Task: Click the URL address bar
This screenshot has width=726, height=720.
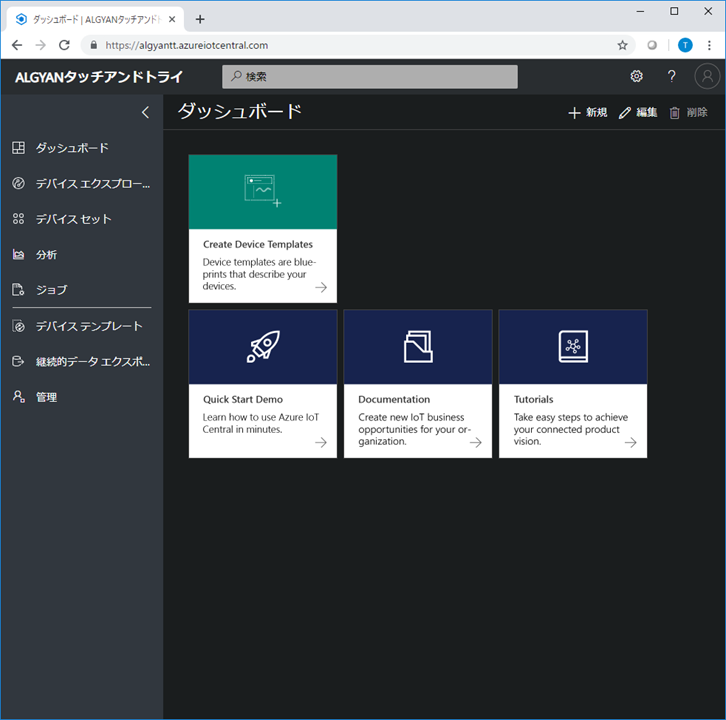Action: pyautogui.click(x=357, y=45)
